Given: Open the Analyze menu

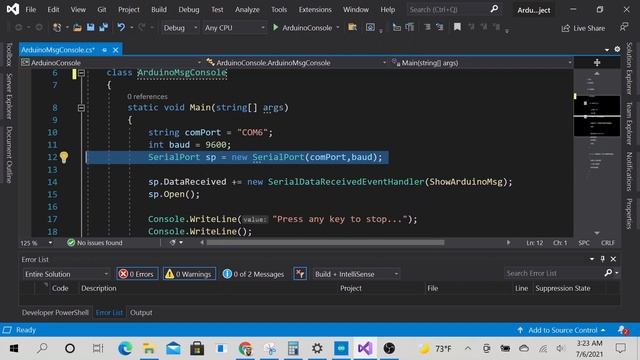Looking at the screenshot, I should [247, 9].
